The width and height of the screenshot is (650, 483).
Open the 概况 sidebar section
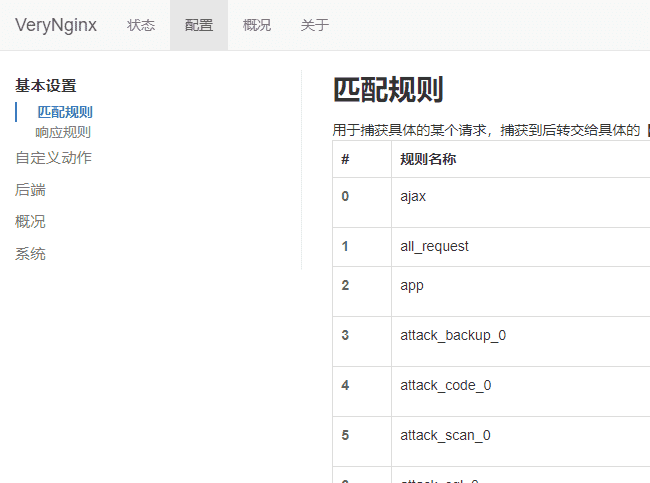[x=30, y=221]
